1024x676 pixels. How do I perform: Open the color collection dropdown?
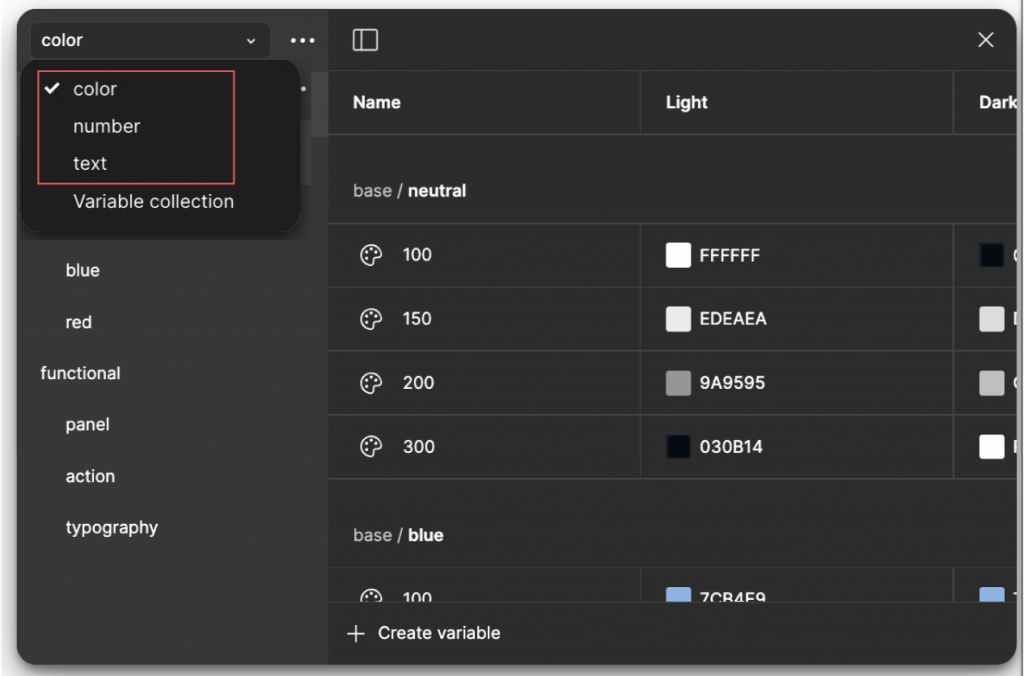(150, 41)
